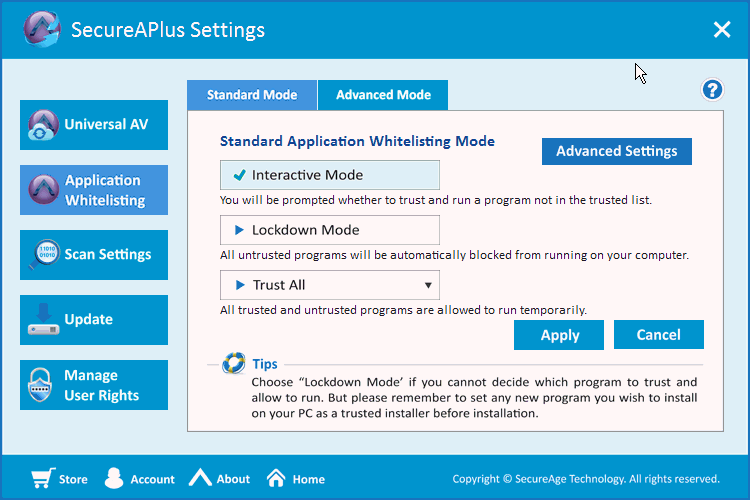
Task: Enable Lockdown Mode option
Action: [330, 230]
